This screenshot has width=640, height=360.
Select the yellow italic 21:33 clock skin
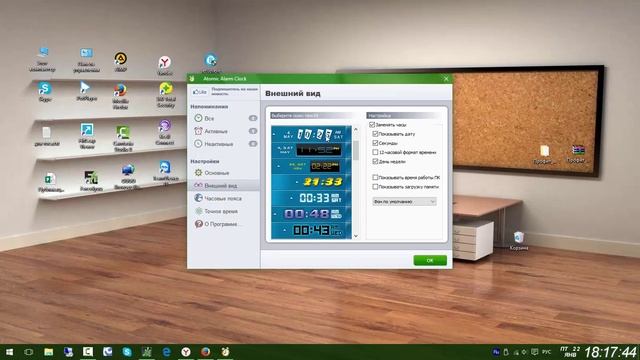311,182
